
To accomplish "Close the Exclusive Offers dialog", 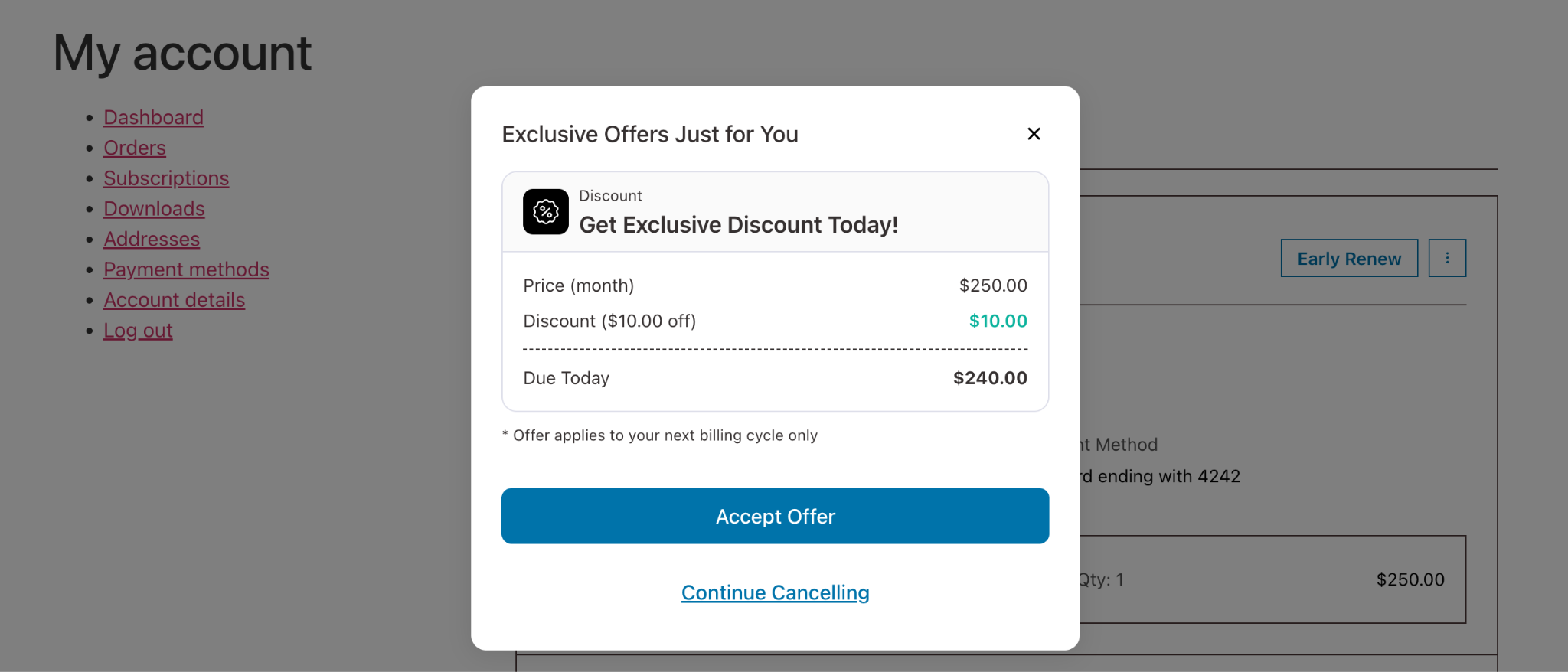I will click(1034, 134).
